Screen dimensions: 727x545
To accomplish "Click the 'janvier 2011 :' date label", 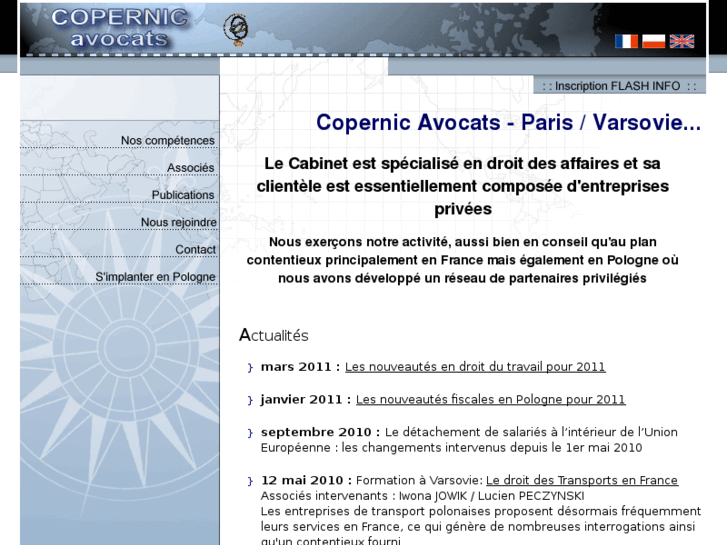I will 306,399.
